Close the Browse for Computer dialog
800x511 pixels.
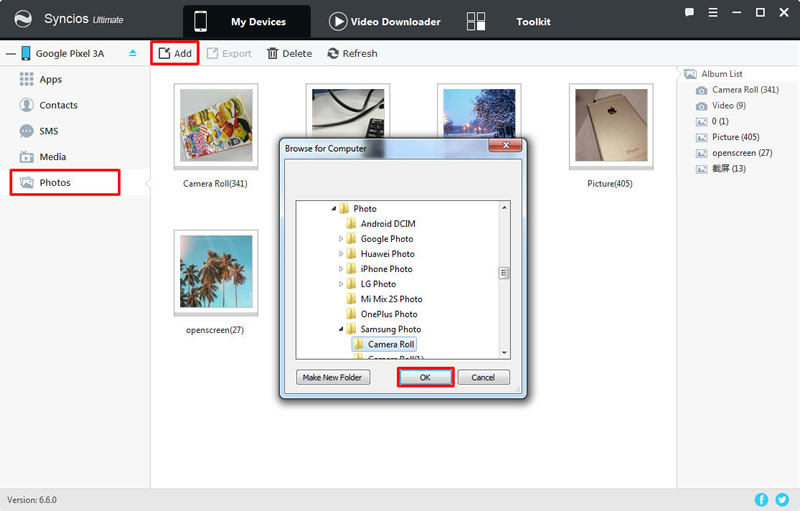pos(505,145)
